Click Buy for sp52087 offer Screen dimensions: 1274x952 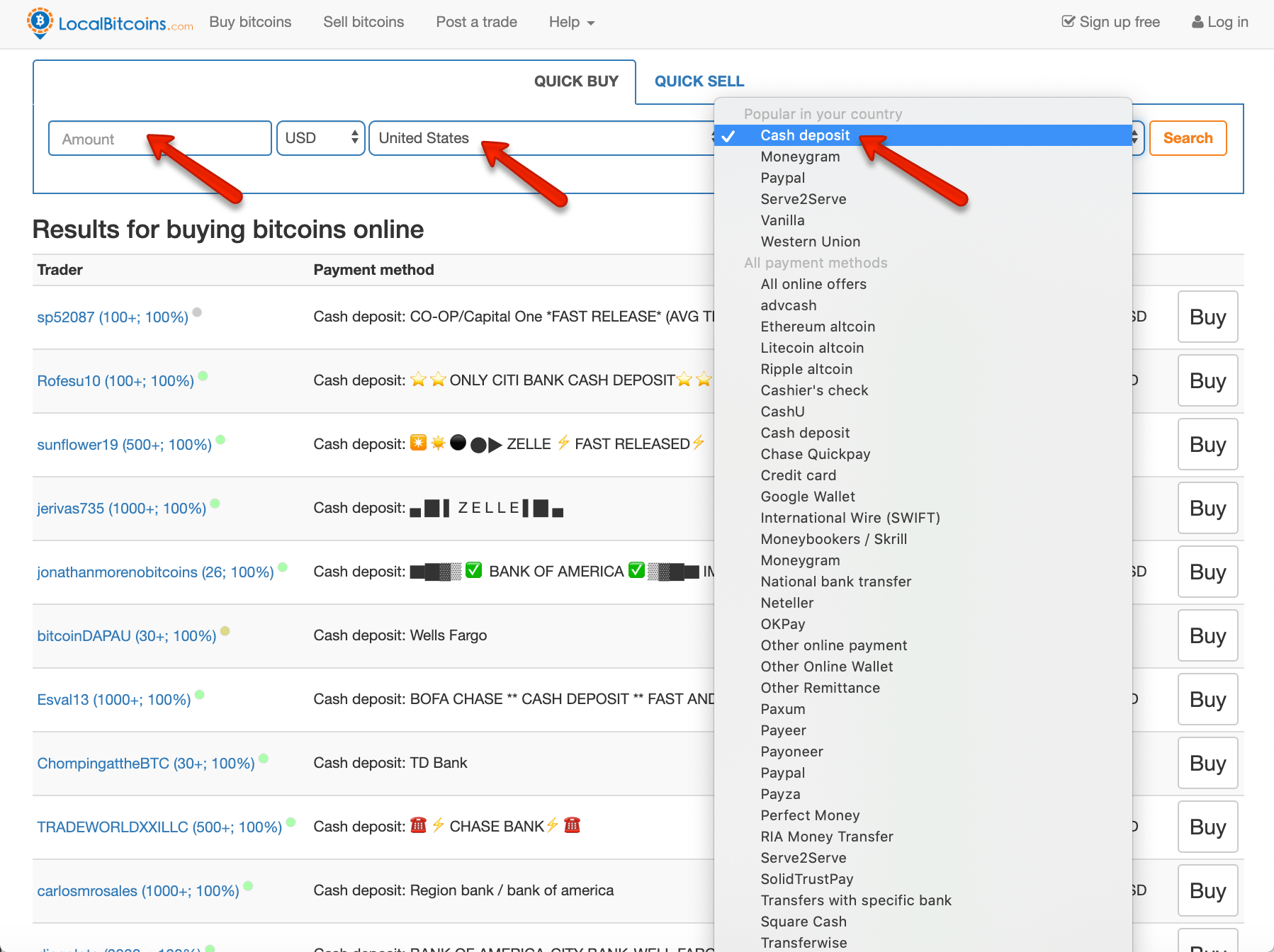click(1207, 317)
